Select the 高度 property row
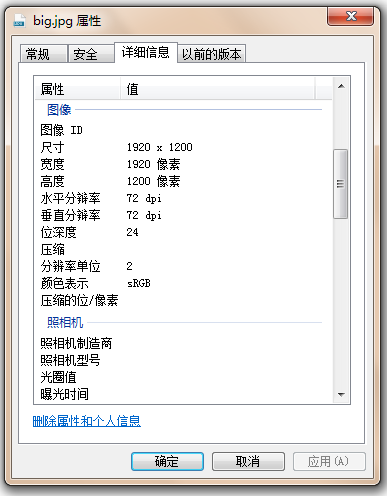The height and width of the screenshot is (496, 387). [x=183, y=181]
